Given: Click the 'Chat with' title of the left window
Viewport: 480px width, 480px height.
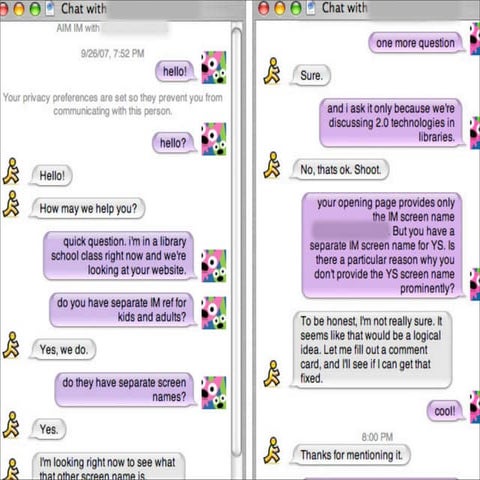Looking at the screenshot, I should click(x=84, y=9).
